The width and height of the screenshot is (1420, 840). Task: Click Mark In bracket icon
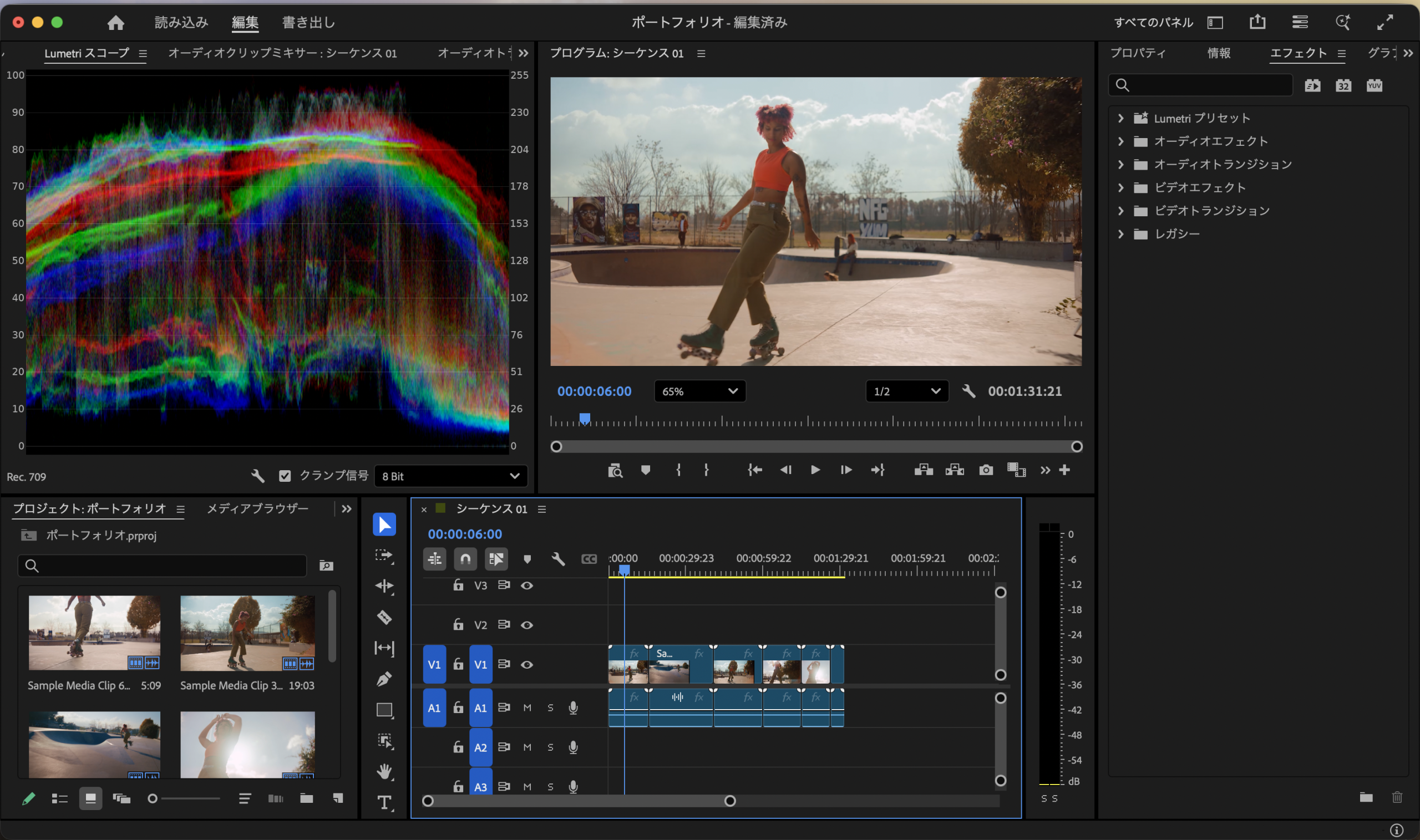coord(678,470)
